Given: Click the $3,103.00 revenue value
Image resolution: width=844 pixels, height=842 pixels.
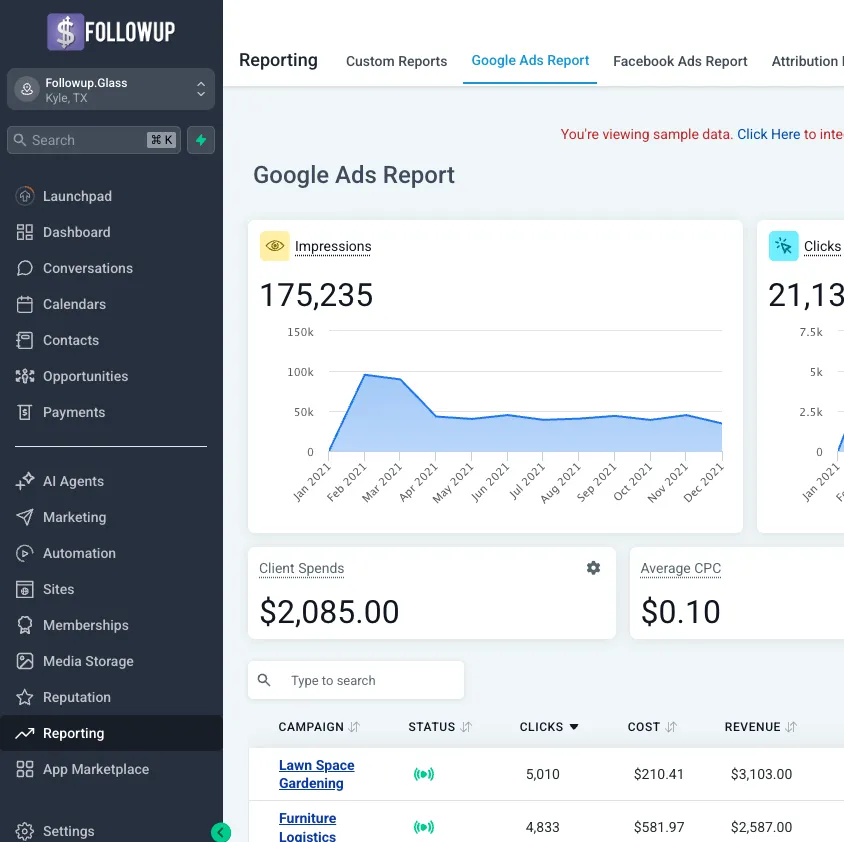Looking at the screenshot, I should (x=761, y=774).
